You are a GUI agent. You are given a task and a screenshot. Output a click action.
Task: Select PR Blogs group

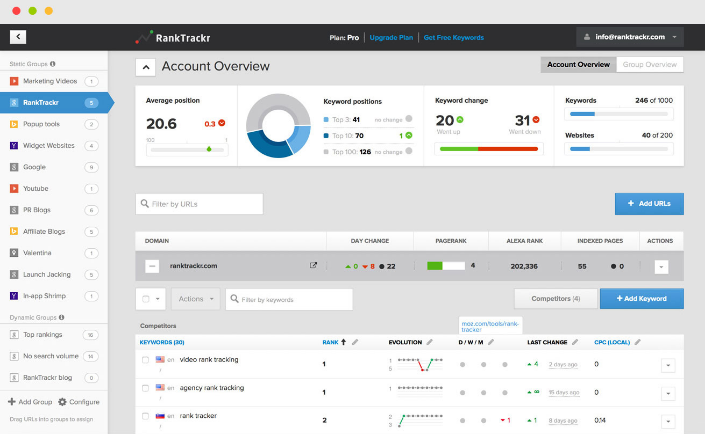[x=54, y=210]
